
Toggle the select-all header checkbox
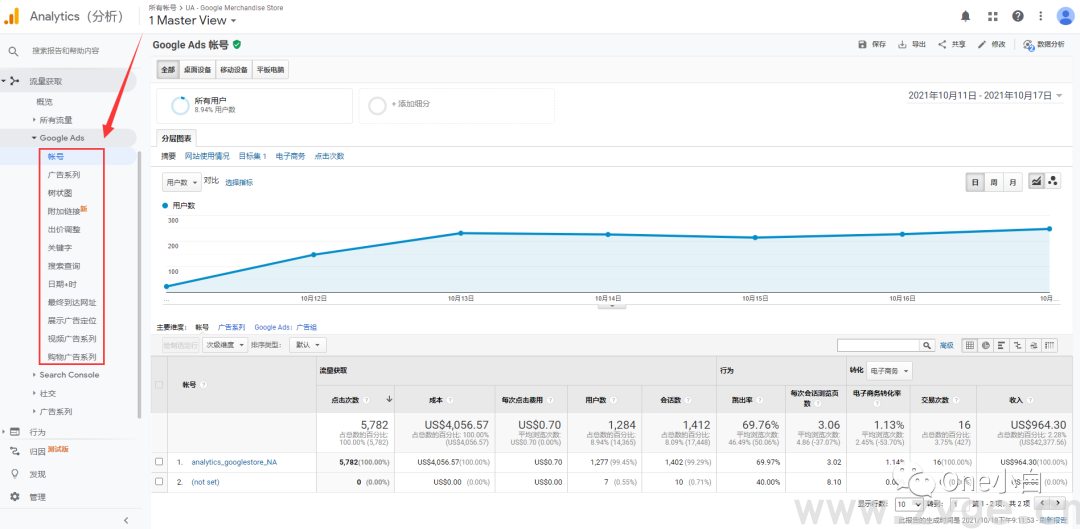point(159,384)
